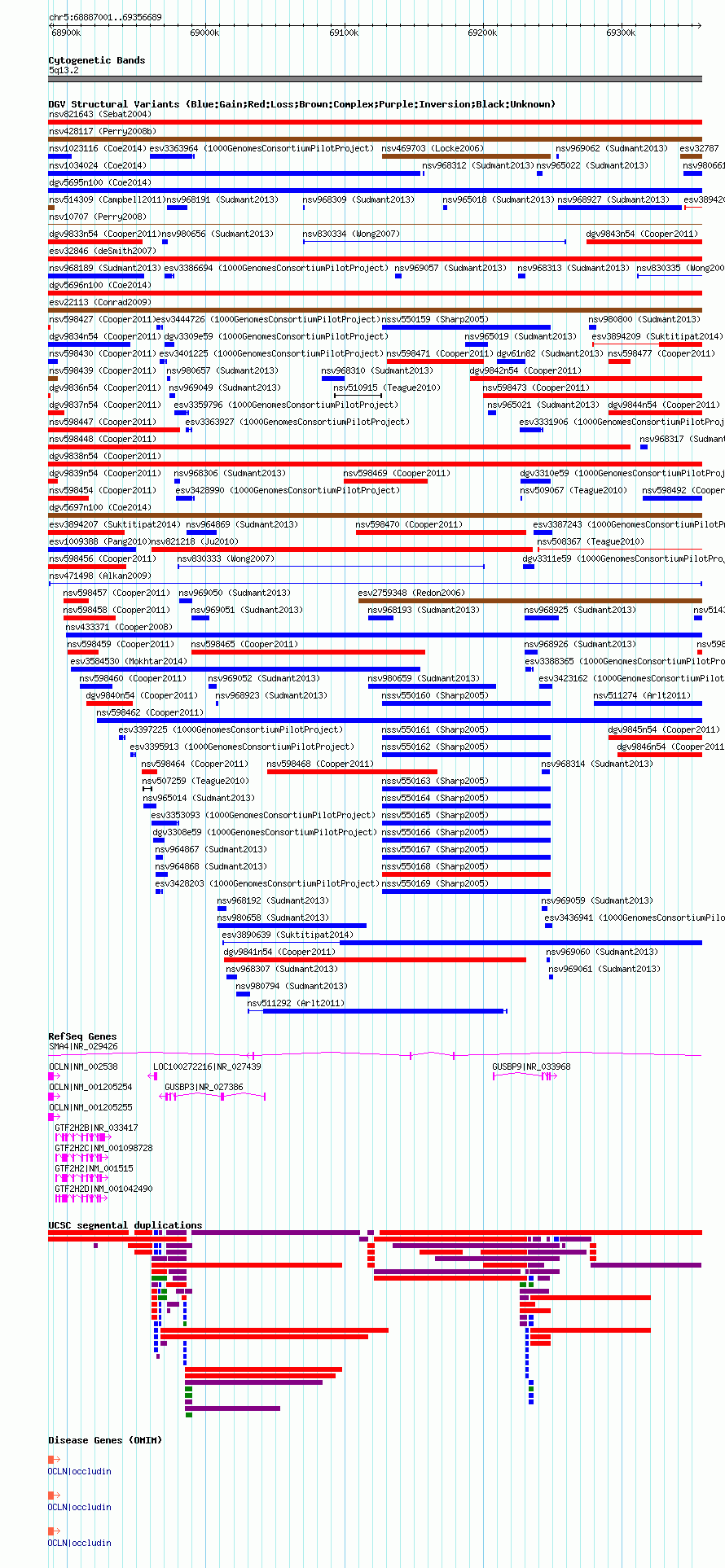Click the red bar under nsv598469
This screenshot has height=1568, width=725.
(385, 481)
